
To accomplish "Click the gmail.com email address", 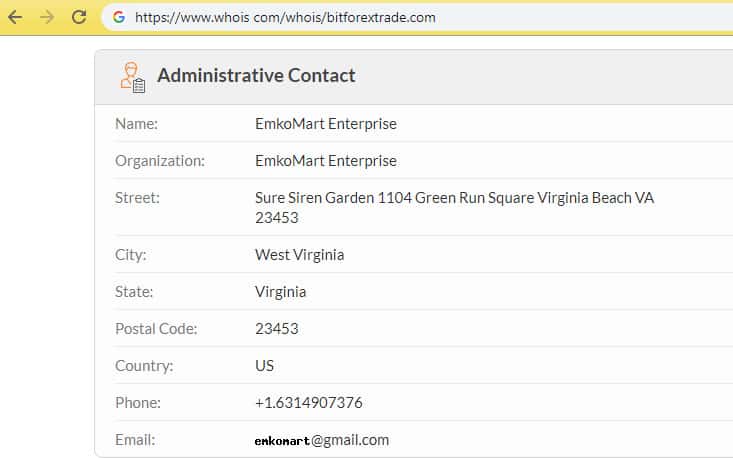I will pyautogui.click(x=322, y=440).
